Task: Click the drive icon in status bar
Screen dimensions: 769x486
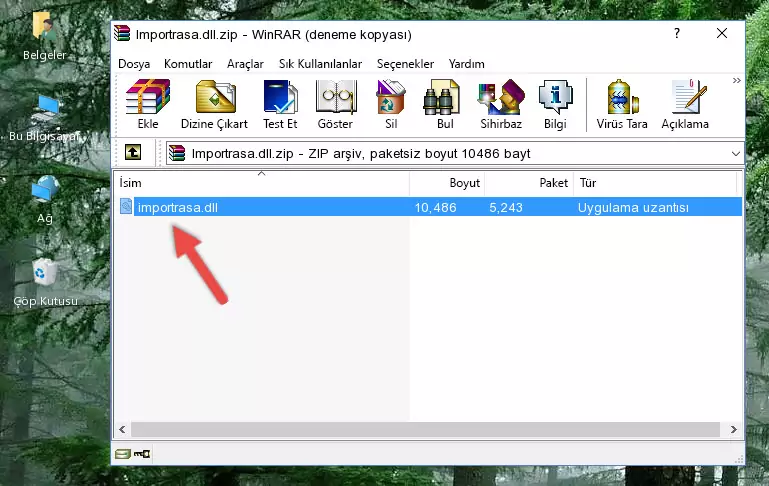Action: pyautogui.click(x=122, y=454)
